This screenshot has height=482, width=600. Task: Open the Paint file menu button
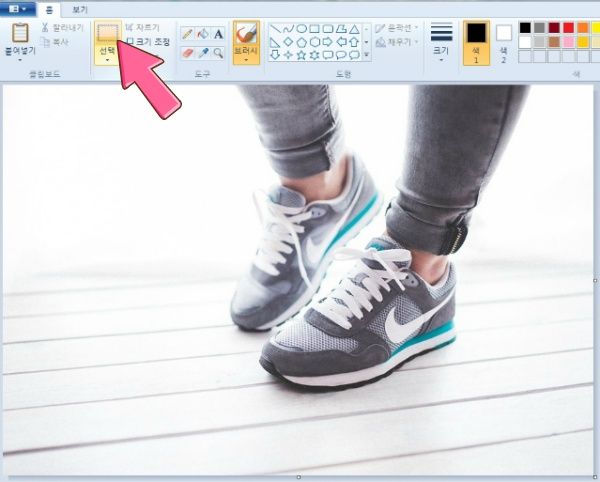pyautogui.click(x=18, y=8)
